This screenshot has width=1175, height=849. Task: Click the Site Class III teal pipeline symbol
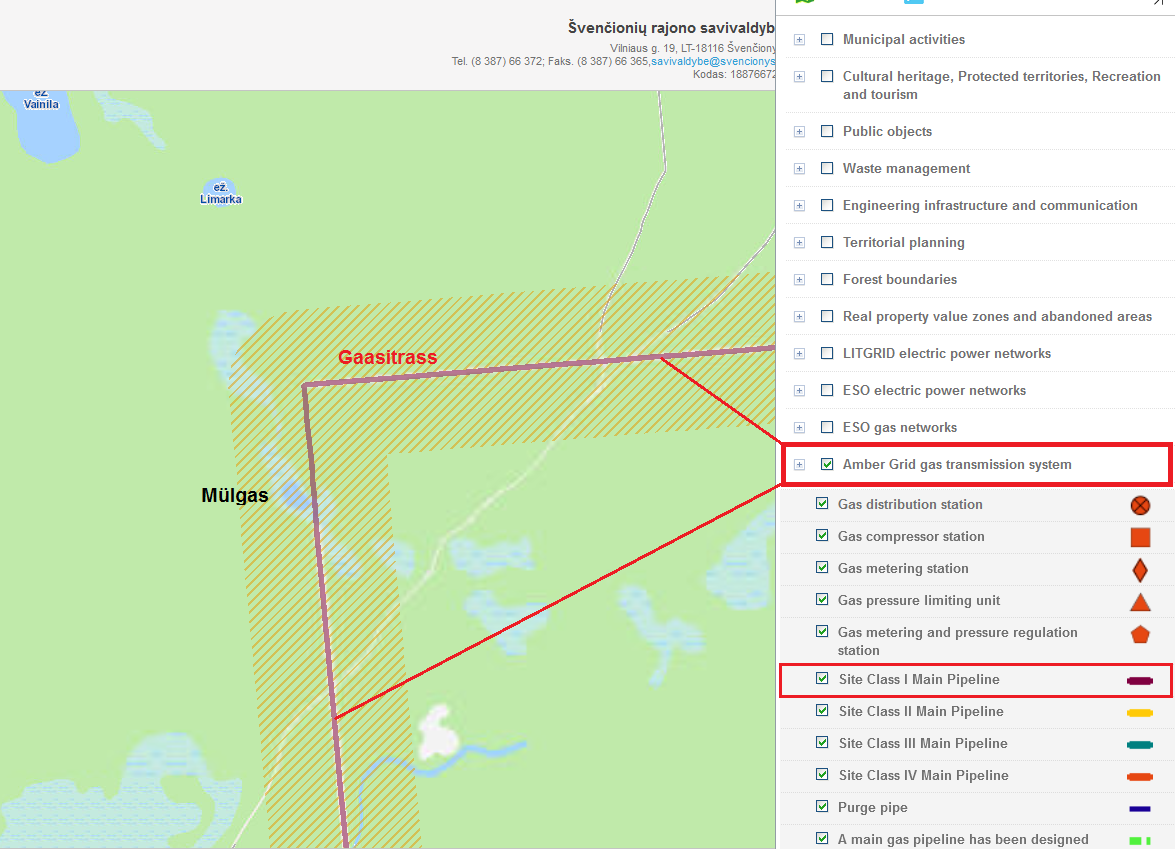point(1140,744)
